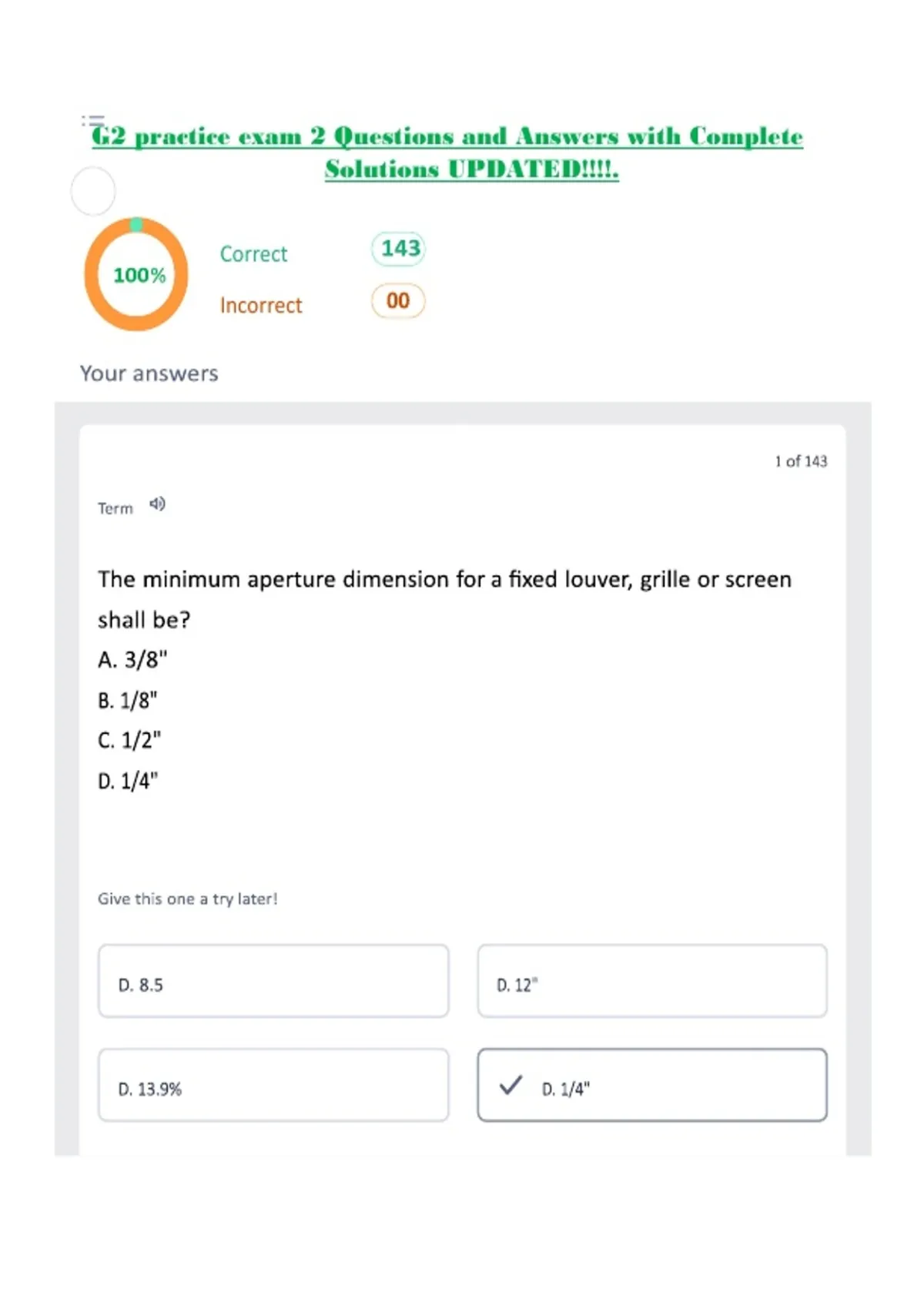
Task: Click the 00 incorrect count badge
Action: 398,300
